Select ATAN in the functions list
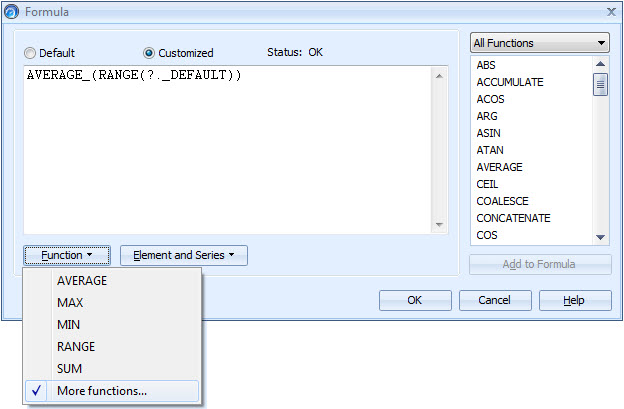Image resolution: width=624 pixels, height=409 pixels. 490,150
